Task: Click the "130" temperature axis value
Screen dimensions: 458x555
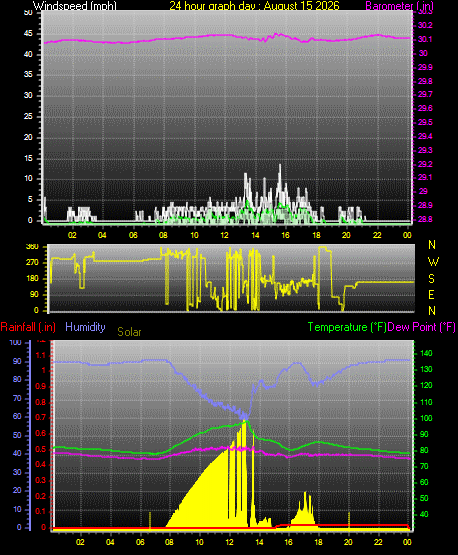Action: (426, 369)
